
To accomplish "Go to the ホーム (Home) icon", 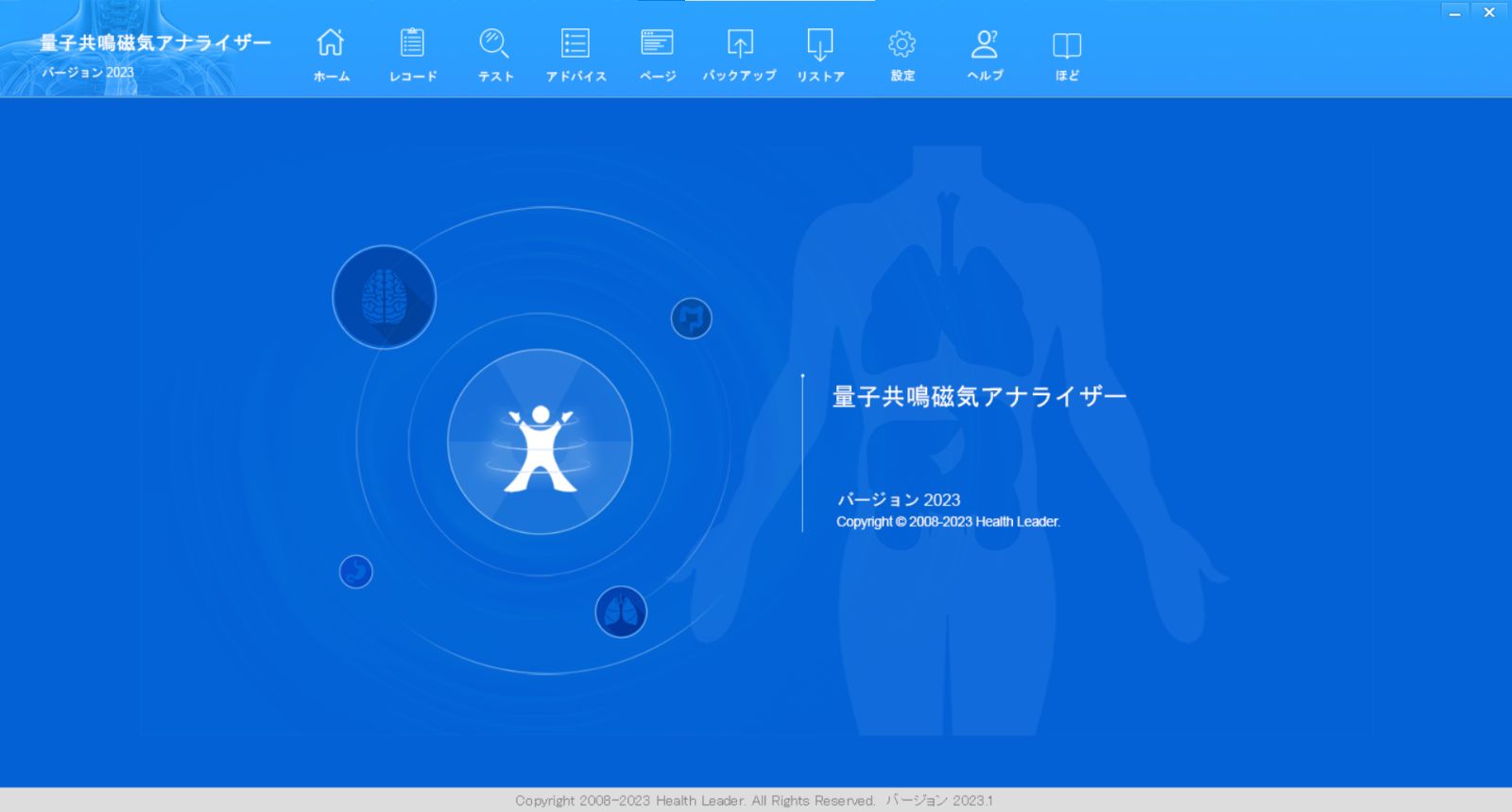I will (x=331, y=44).
